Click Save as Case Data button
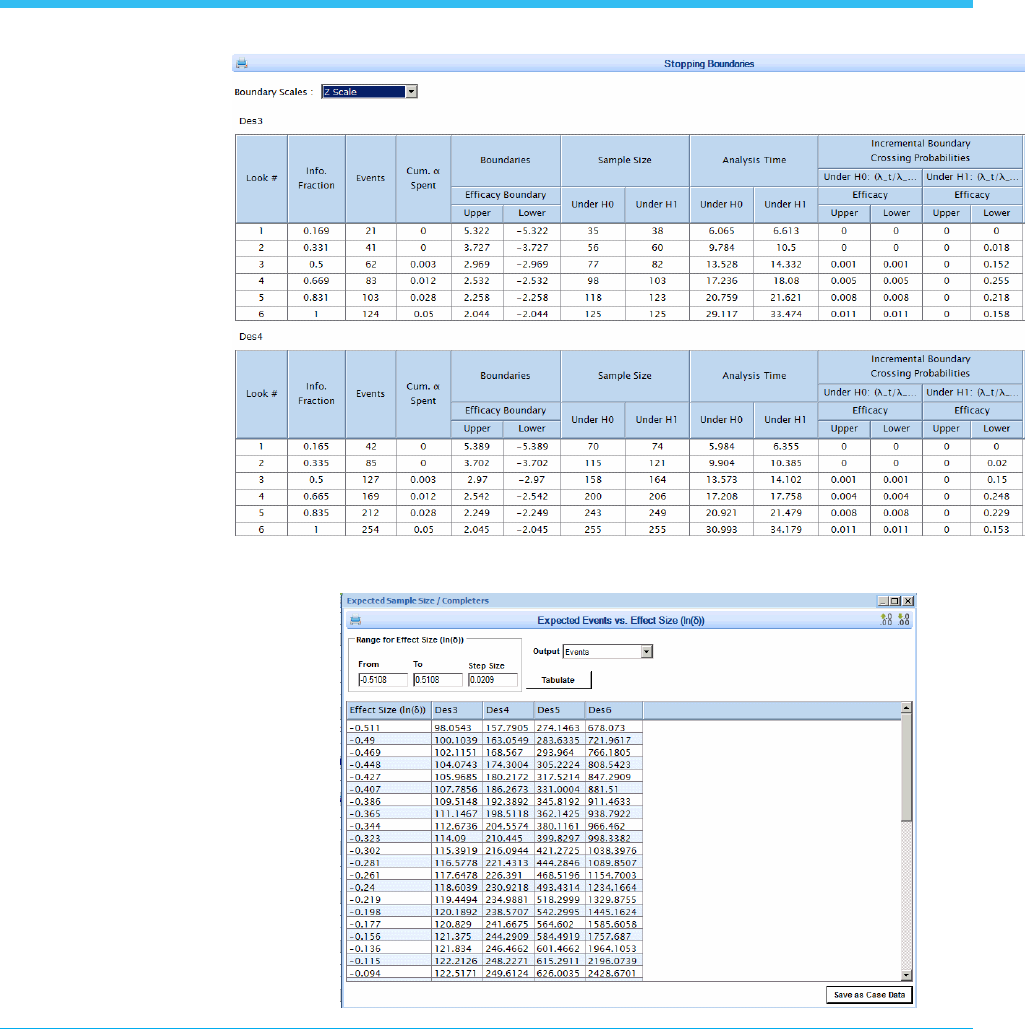1025x1029 pixels. (x=869, y=995)
